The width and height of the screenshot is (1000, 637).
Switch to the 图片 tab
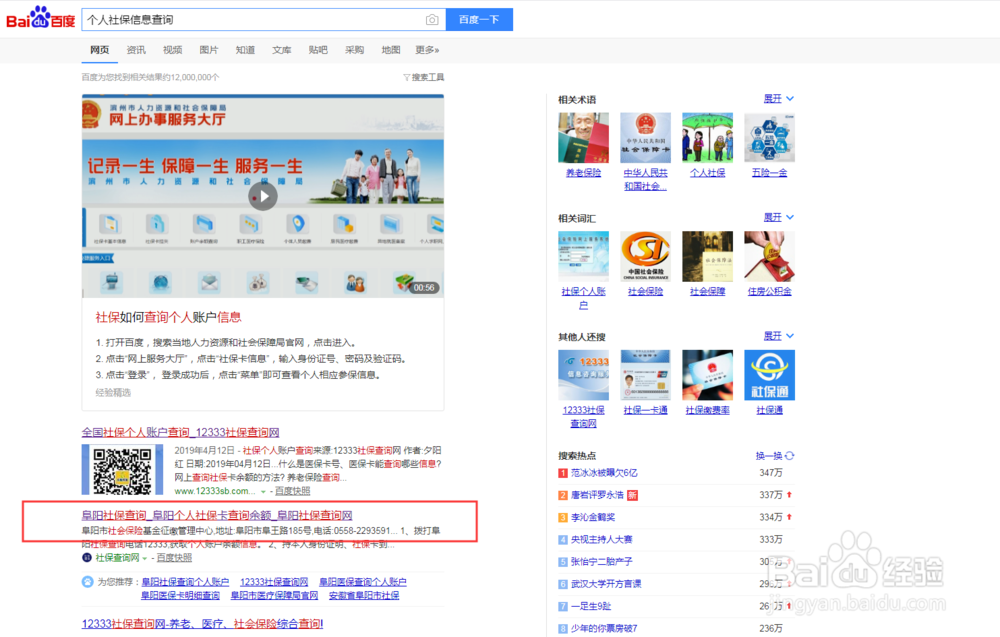click(209, 50)
